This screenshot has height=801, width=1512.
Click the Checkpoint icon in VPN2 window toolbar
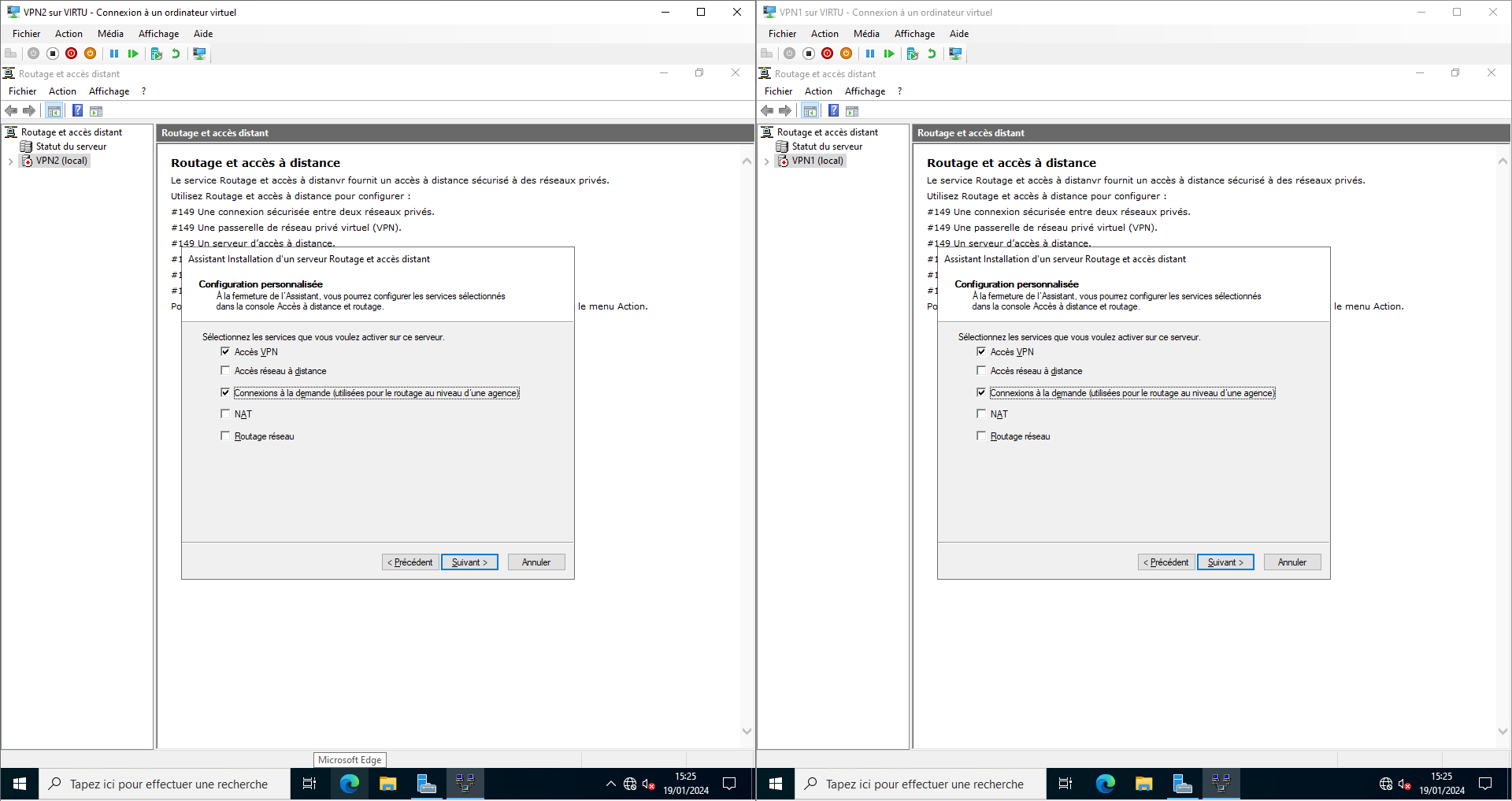click(x=157, y=54)
